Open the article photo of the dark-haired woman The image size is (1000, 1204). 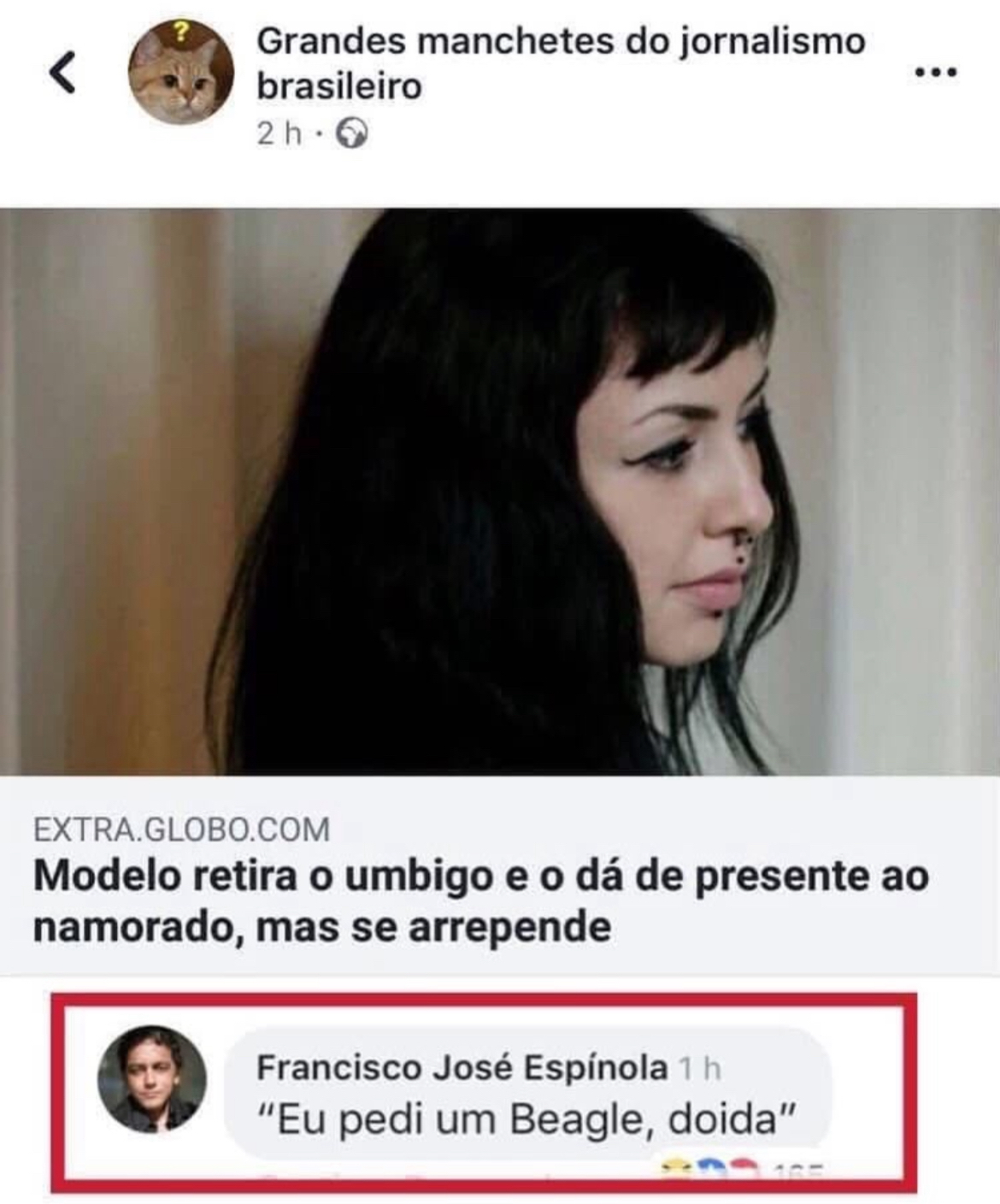click(500, 492)
